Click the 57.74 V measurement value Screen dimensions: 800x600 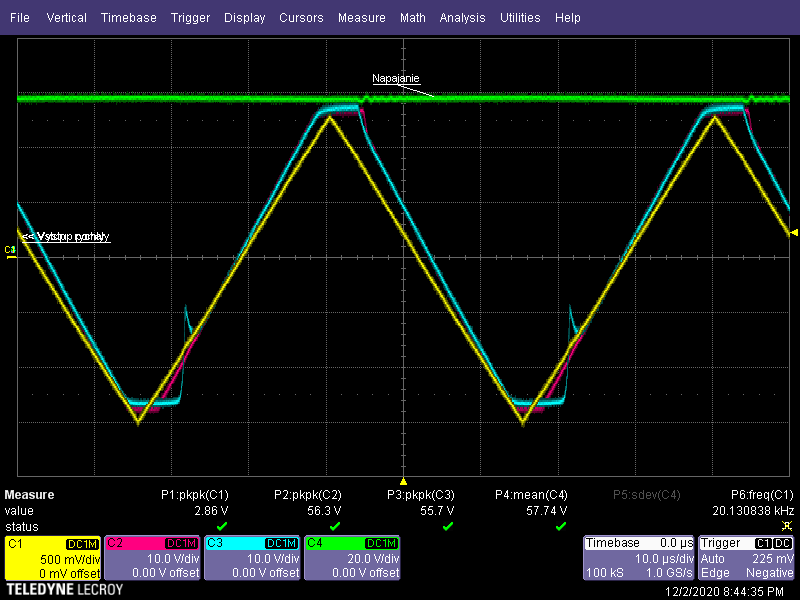546,511
